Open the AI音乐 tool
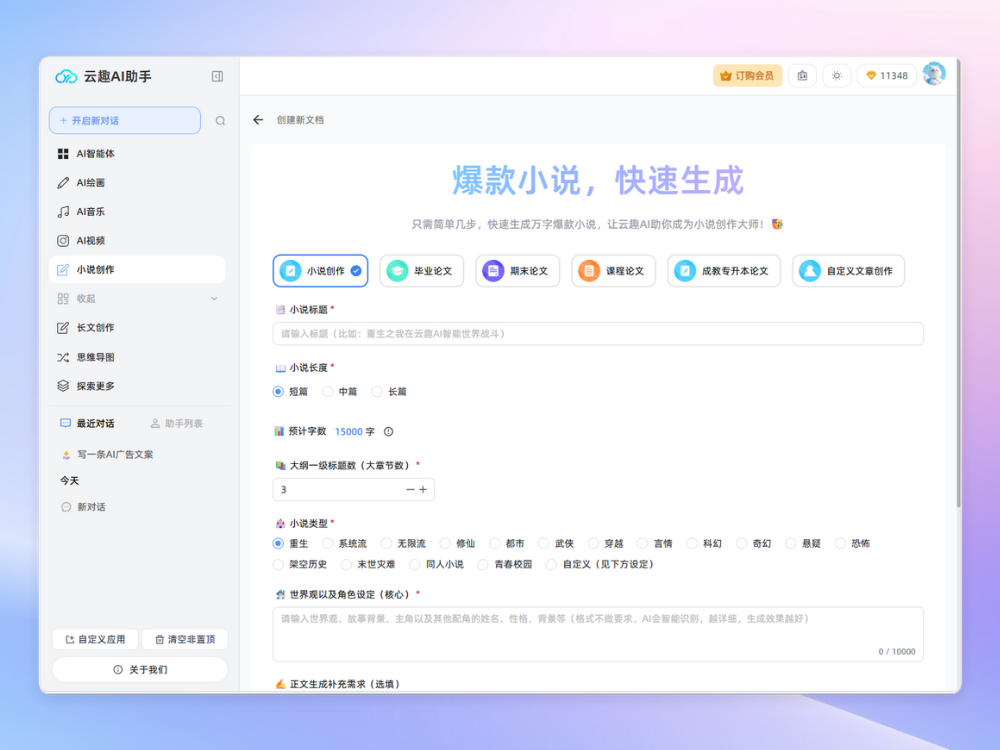Image resolution: width=1000 pixels, height=750 pixels. (90, 211)
